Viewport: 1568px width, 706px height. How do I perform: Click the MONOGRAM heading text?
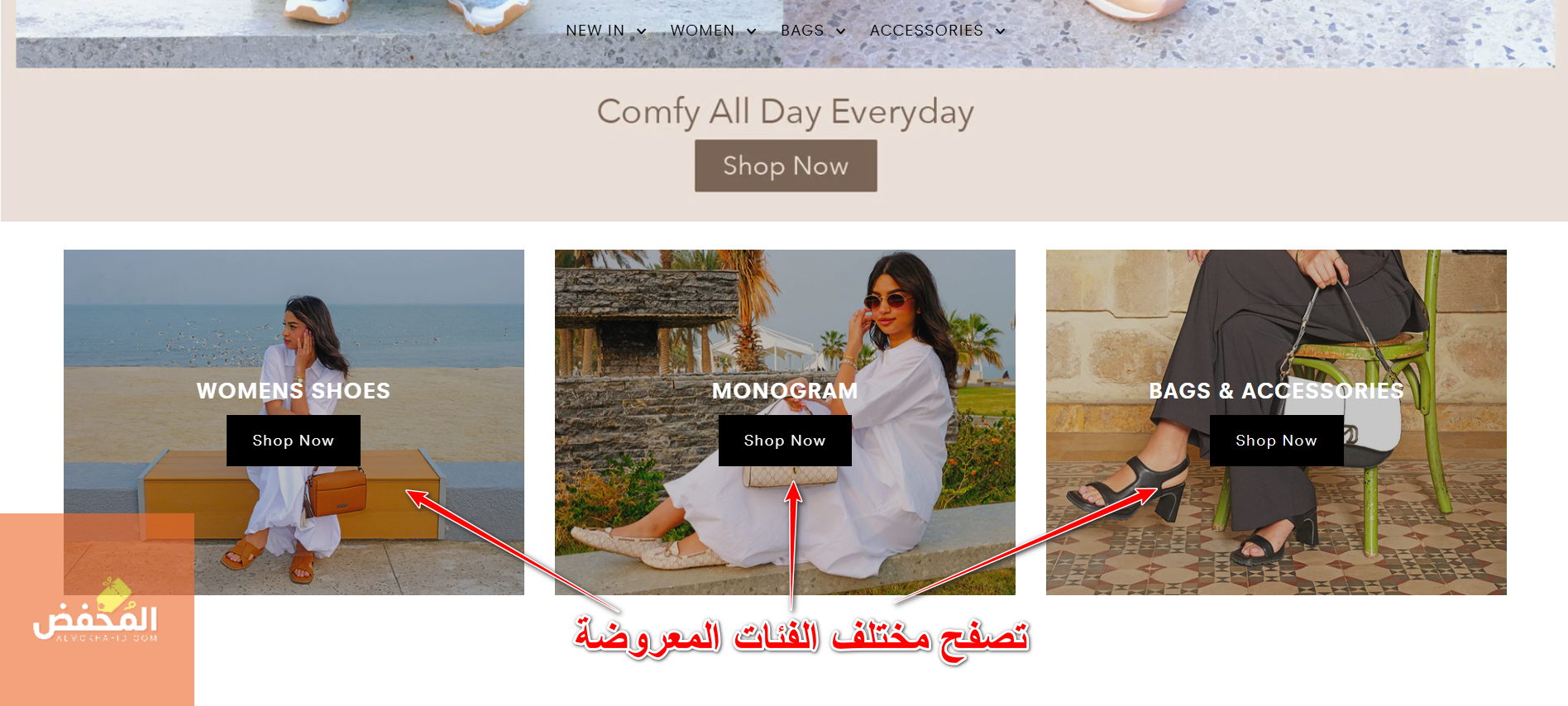(785, 391)
